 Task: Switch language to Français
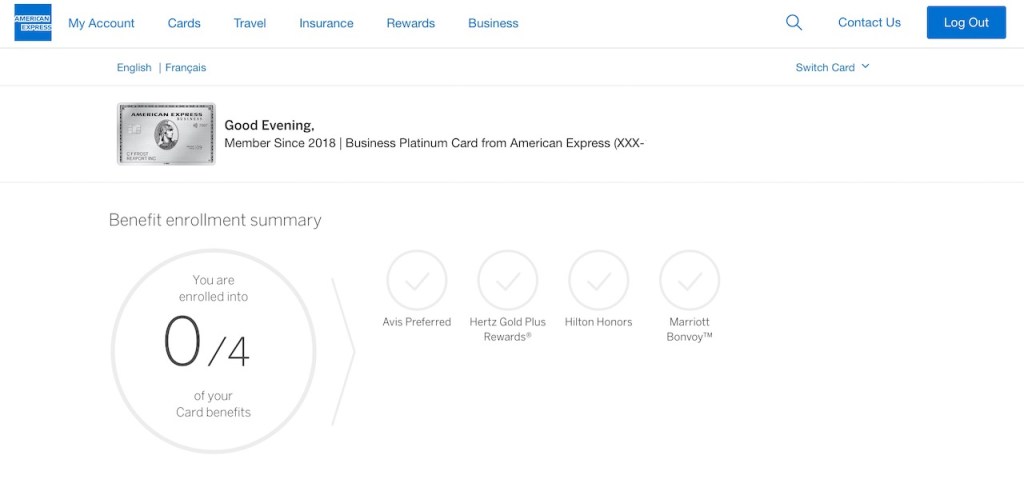tap(186, 68)
